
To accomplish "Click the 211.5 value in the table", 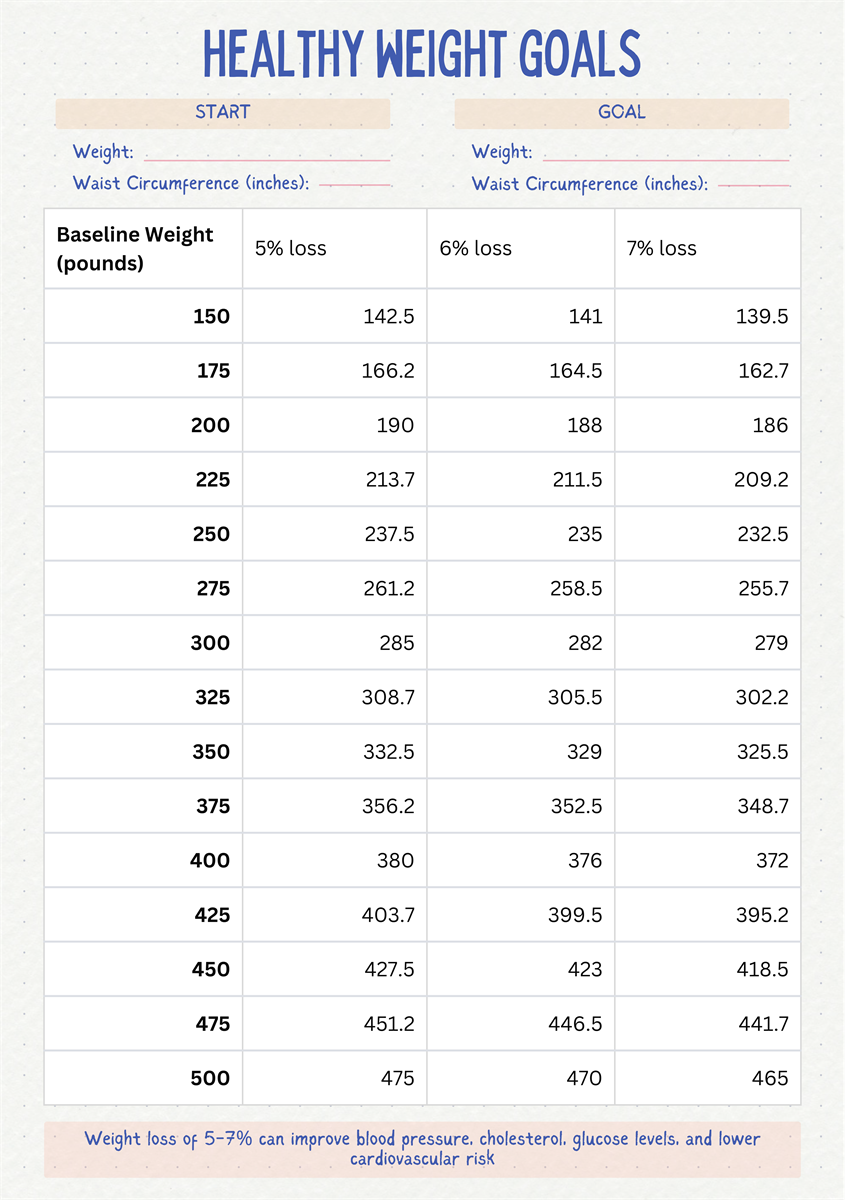I will click(577, 480).
